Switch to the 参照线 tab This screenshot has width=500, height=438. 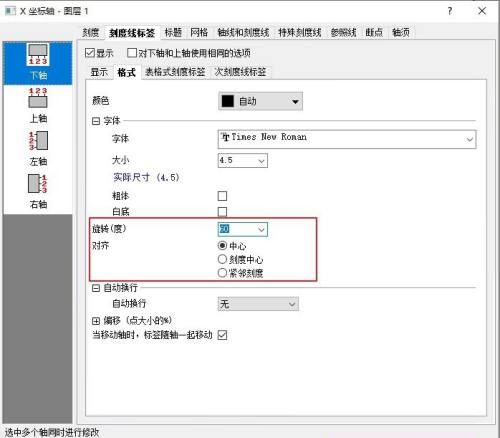coord(343,32)
